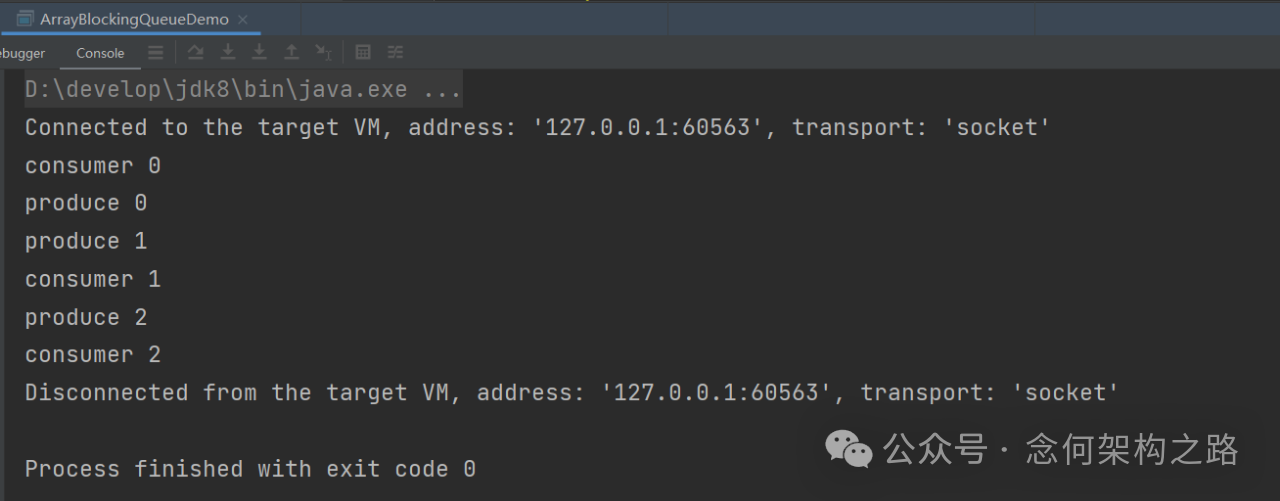The width and height of the screenshot is (1280, 501).
Task: Close the ArrayBlockingQueueDemo tab
Action: [244, 19]
